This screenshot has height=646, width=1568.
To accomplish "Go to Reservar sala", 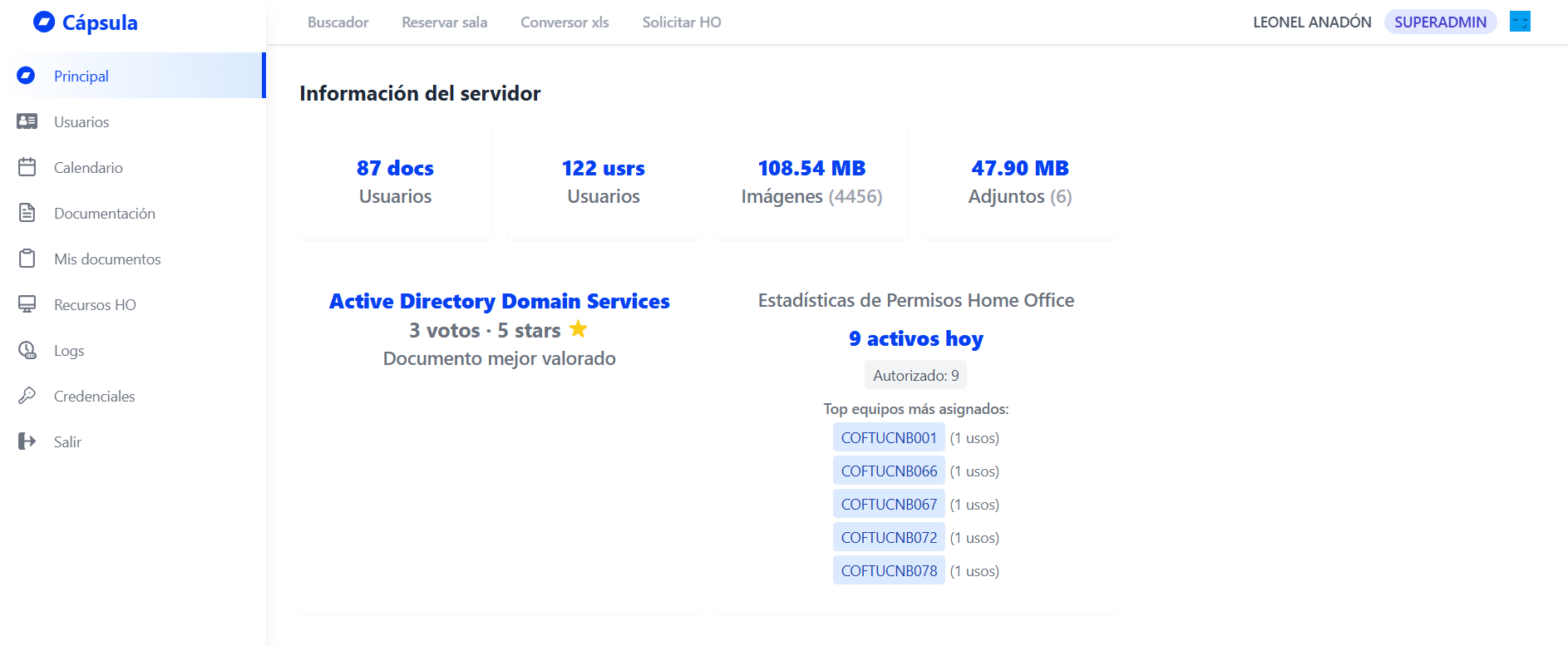I will click(444, 22).
